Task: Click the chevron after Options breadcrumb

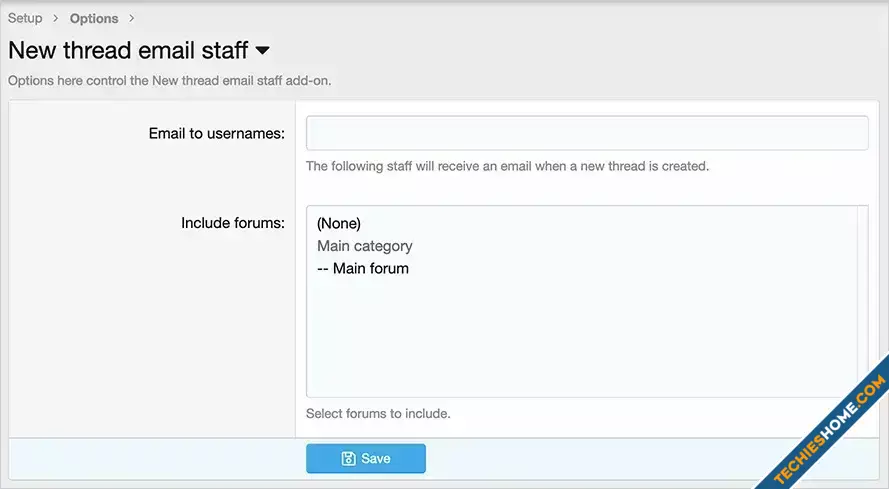Action: tap(132, 19)
